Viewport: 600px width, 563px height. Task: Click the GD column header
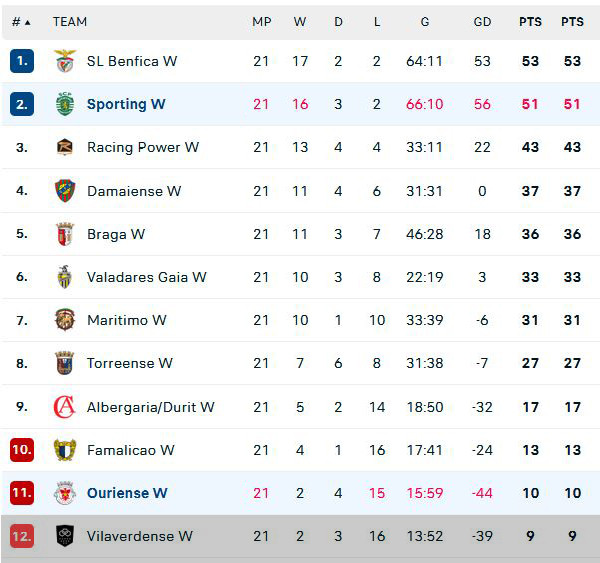pyautogui.click(x=483, y=21)
